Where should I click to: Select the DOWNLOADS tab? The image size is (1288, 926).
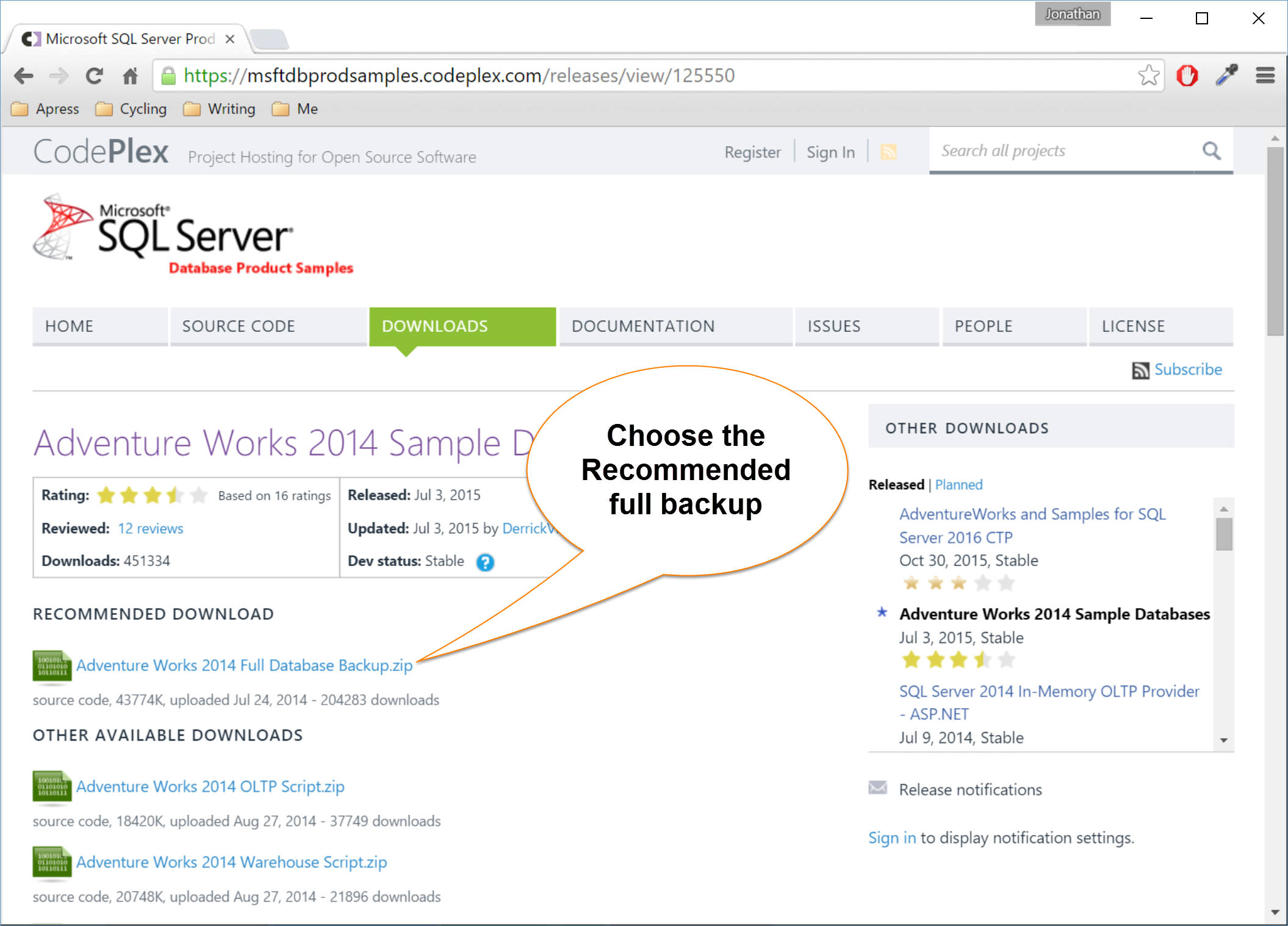pos(462,326)
